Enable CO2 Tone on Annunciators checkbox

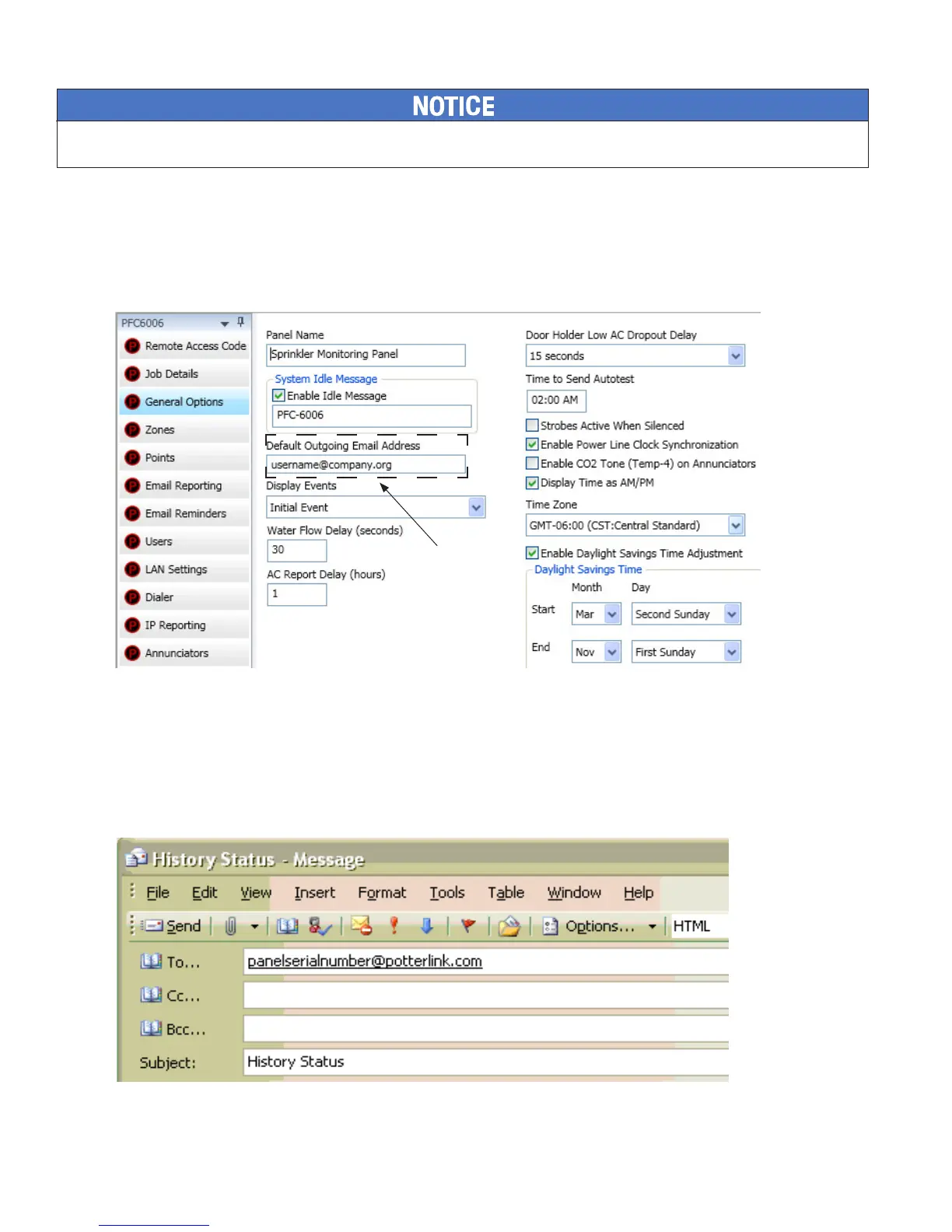click(532, 464)
